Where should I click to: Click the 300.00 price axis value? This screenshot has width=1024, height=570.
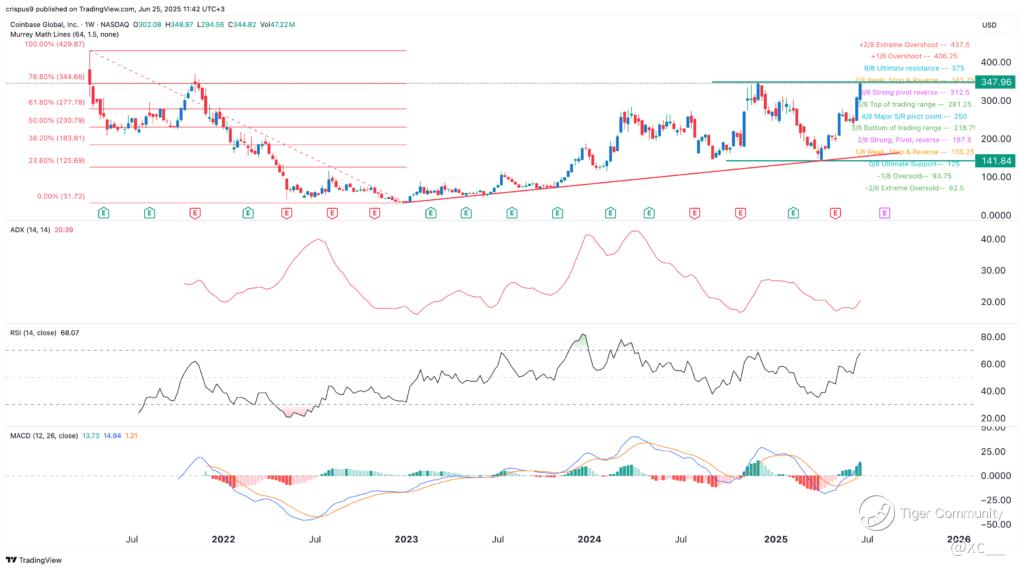[996, 101]
